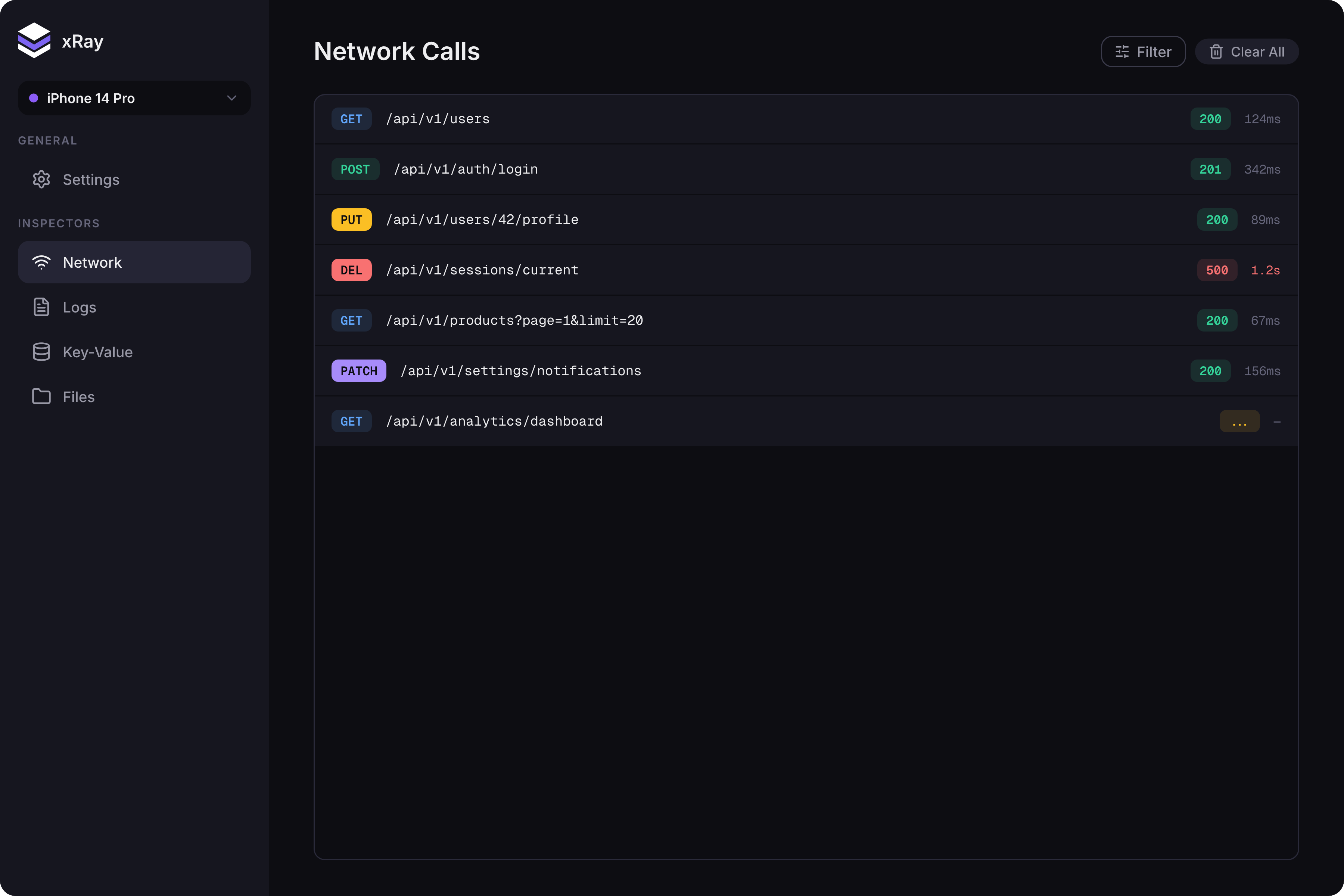Expand the device selector chevron
This screenshot has height=896, width=1344.
click(x=231, y=98)
